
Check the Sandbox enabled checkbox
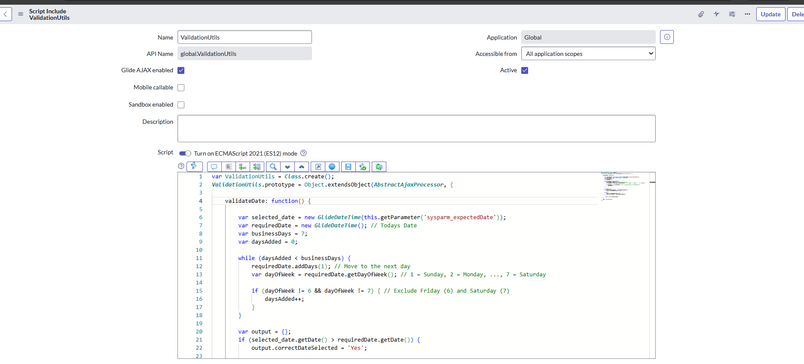(181, 105)
